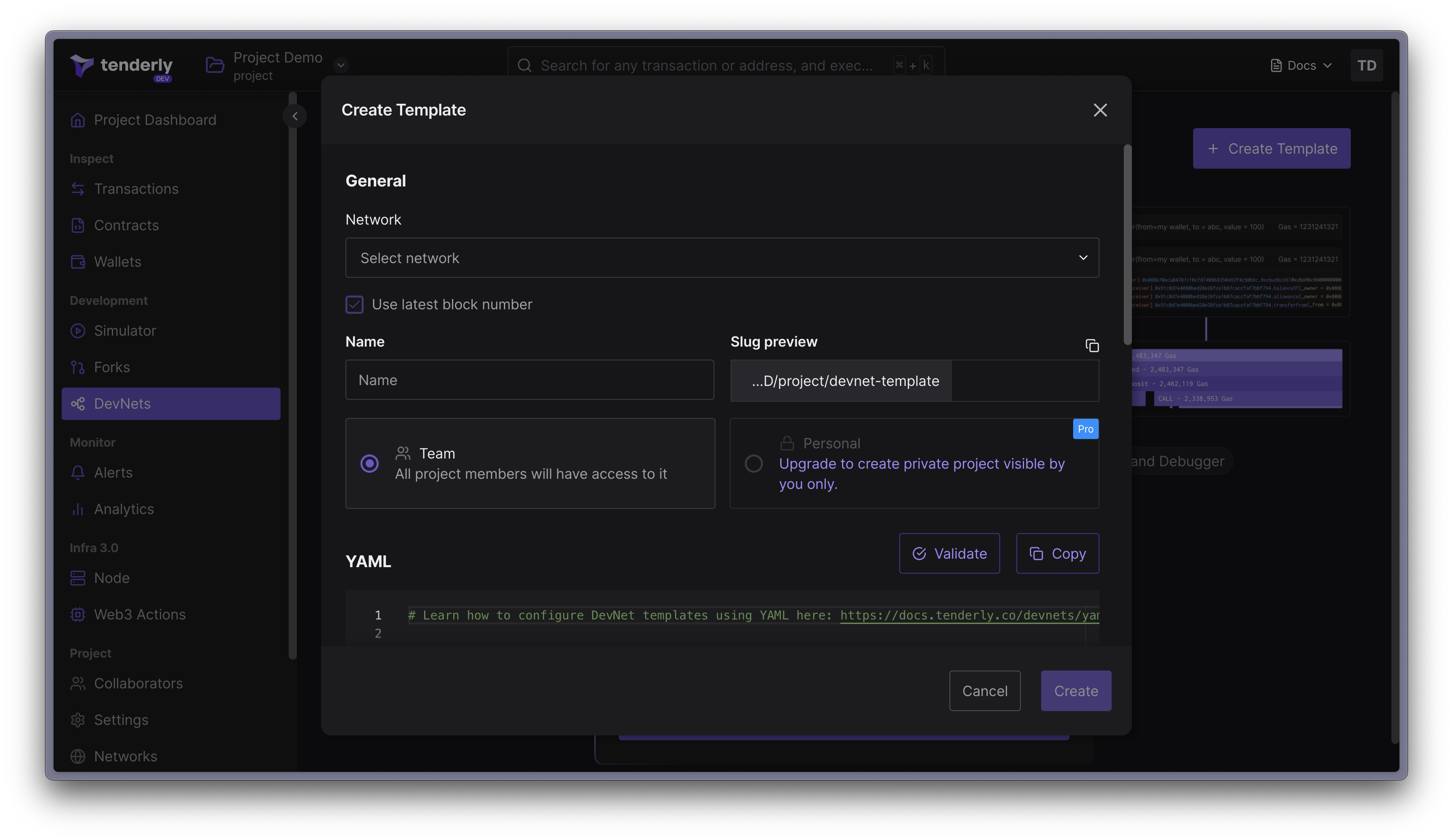Open the Docs dropdown
Screen dimensions: 1453x840
1301,65
